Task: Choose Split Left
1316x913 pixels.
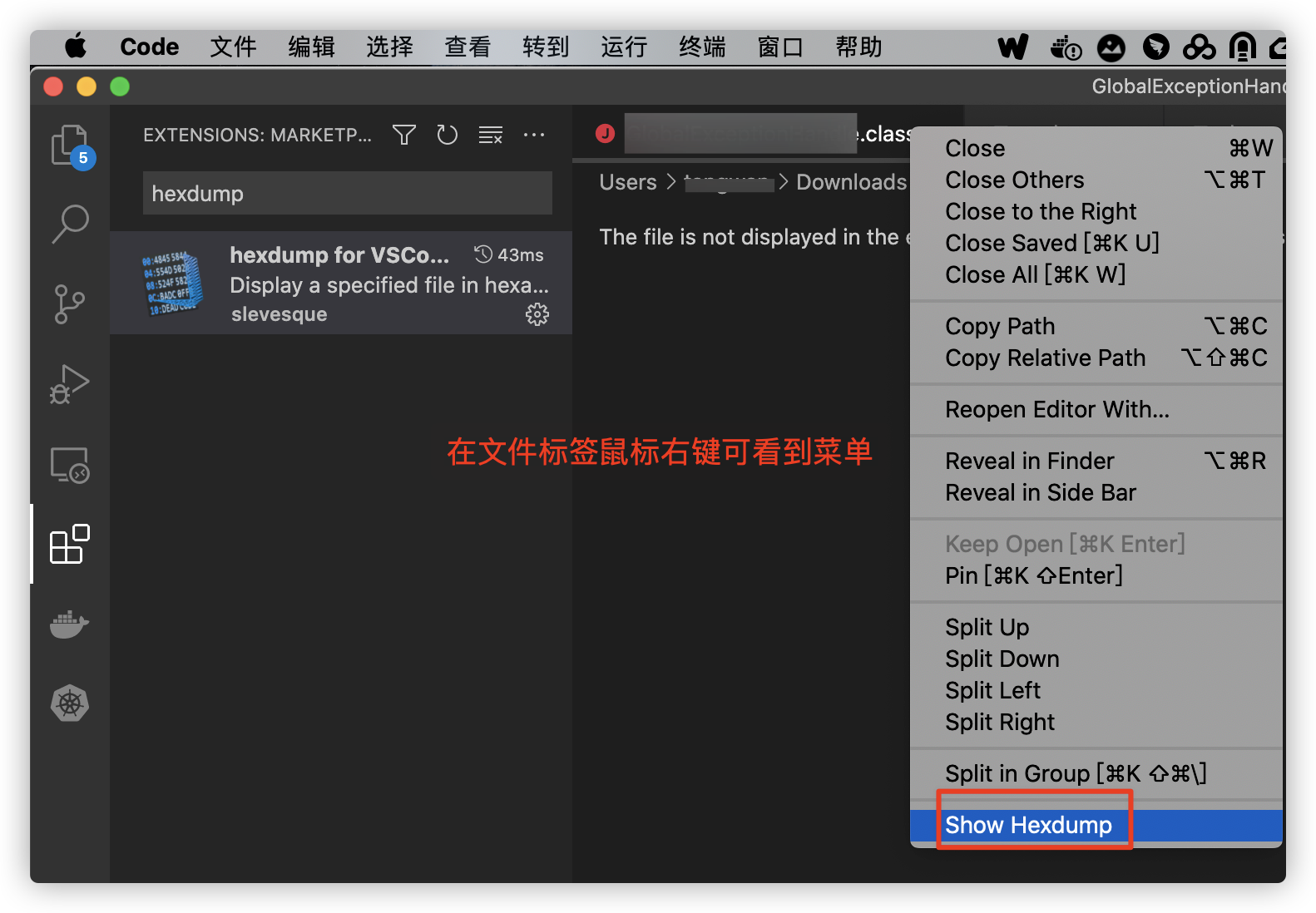Action: point(1096,690)
